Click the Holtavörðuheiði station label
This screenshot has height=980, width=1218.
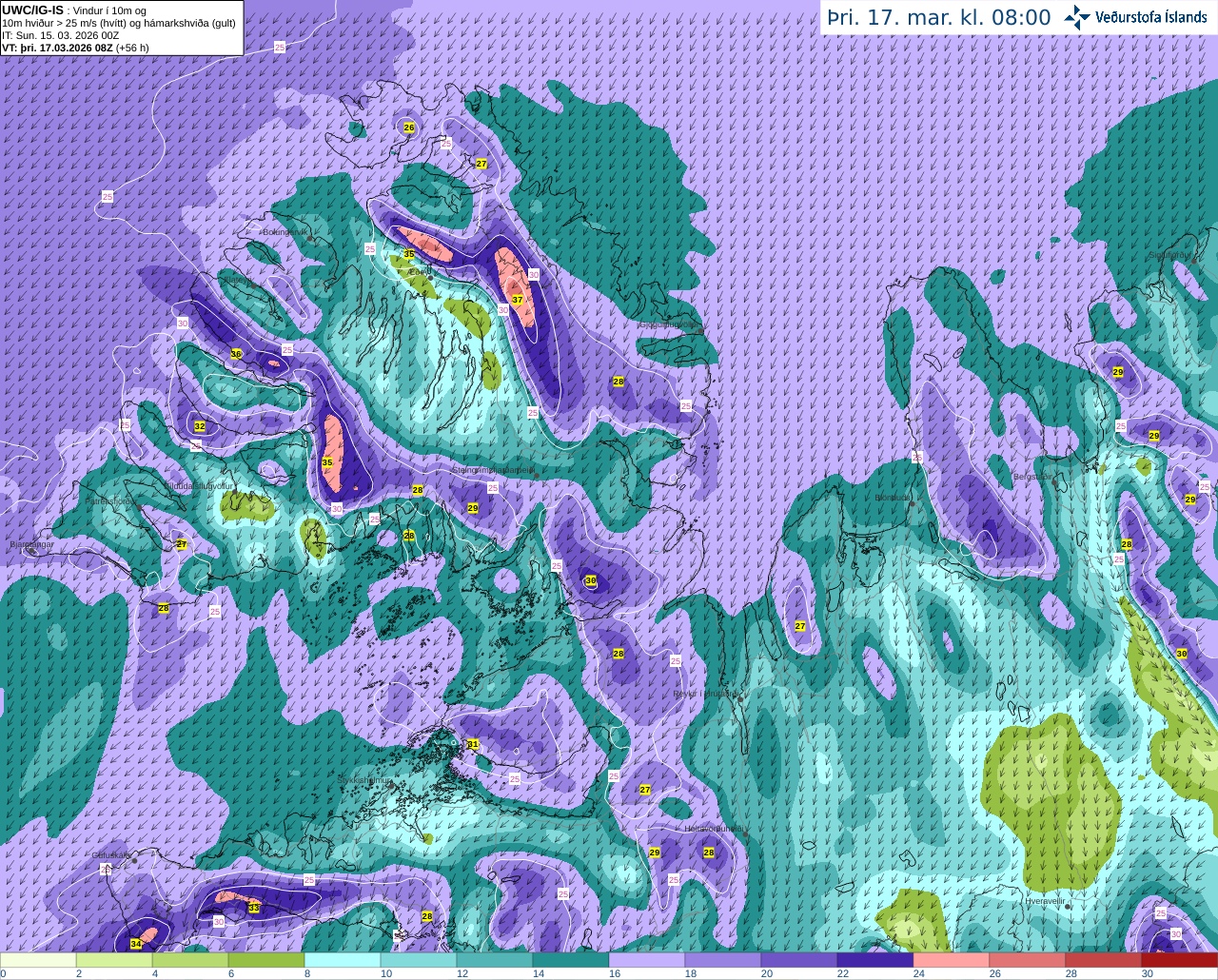(x=713, y=829)
